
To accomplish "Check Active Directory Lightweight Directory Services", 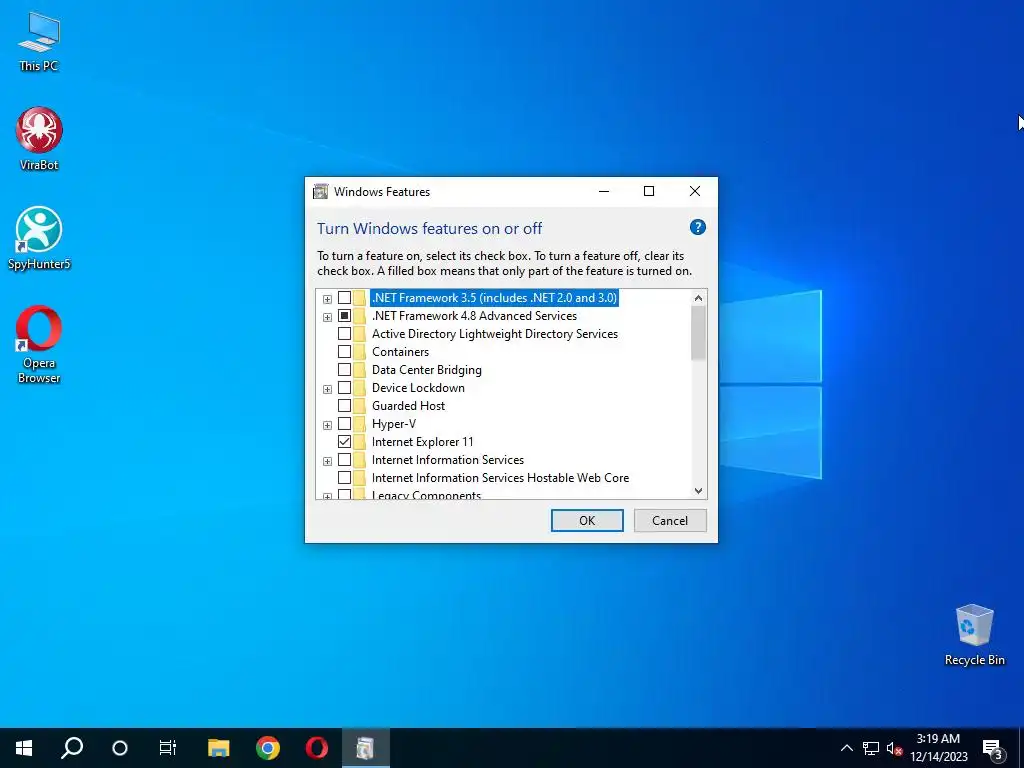I will point(344,334).
